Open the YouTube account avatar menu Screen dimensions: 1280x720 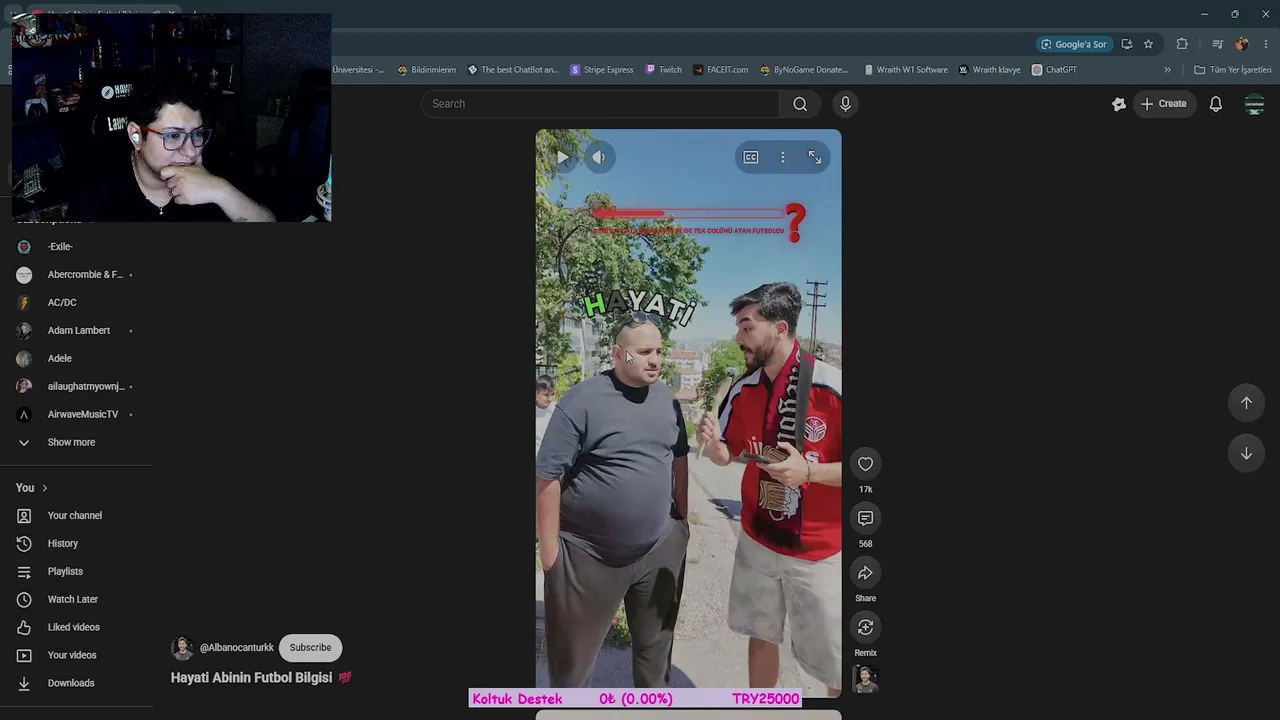pos(1255,104)
